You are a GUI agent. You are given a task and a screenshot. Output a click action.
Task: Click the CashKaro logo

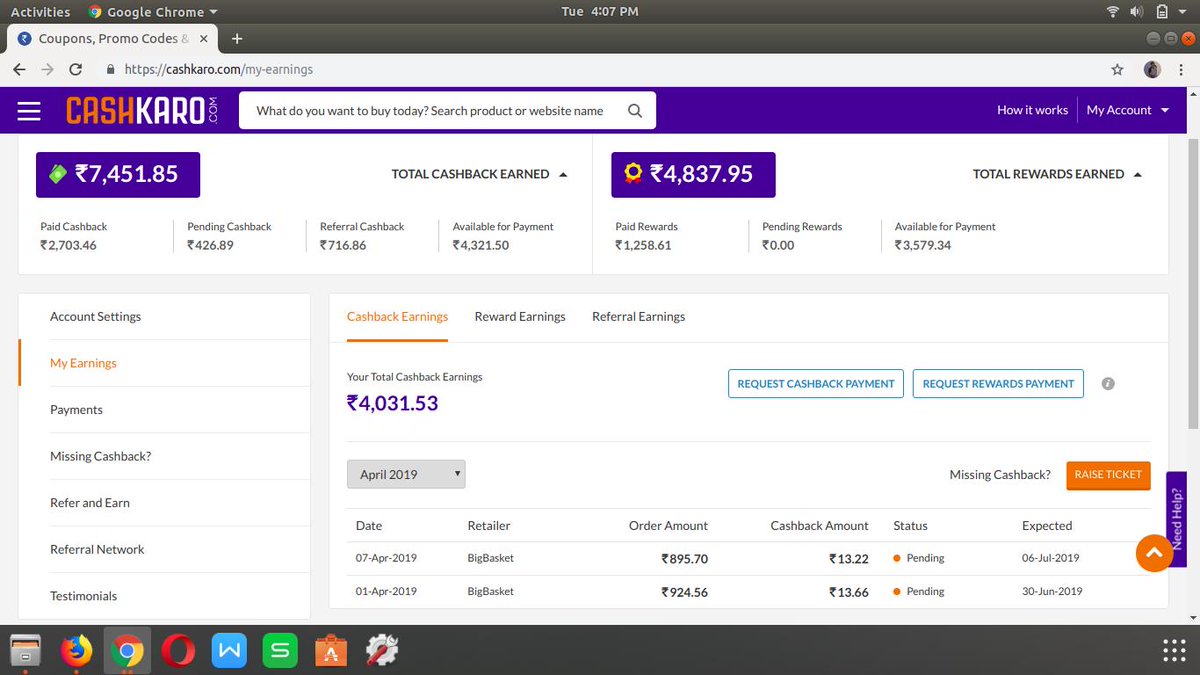tap(142, 110)
